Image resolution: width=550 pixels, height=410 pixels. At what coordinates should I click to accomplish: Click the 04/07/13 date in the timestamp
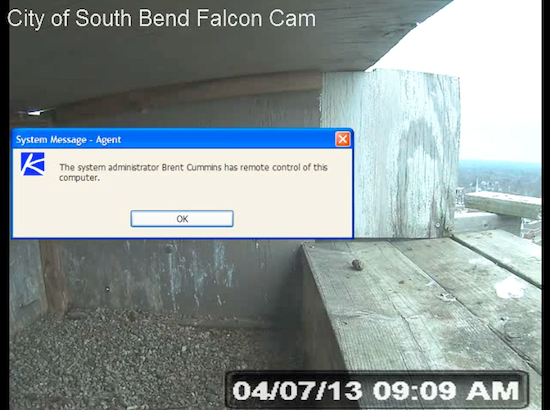coord(297,390)
